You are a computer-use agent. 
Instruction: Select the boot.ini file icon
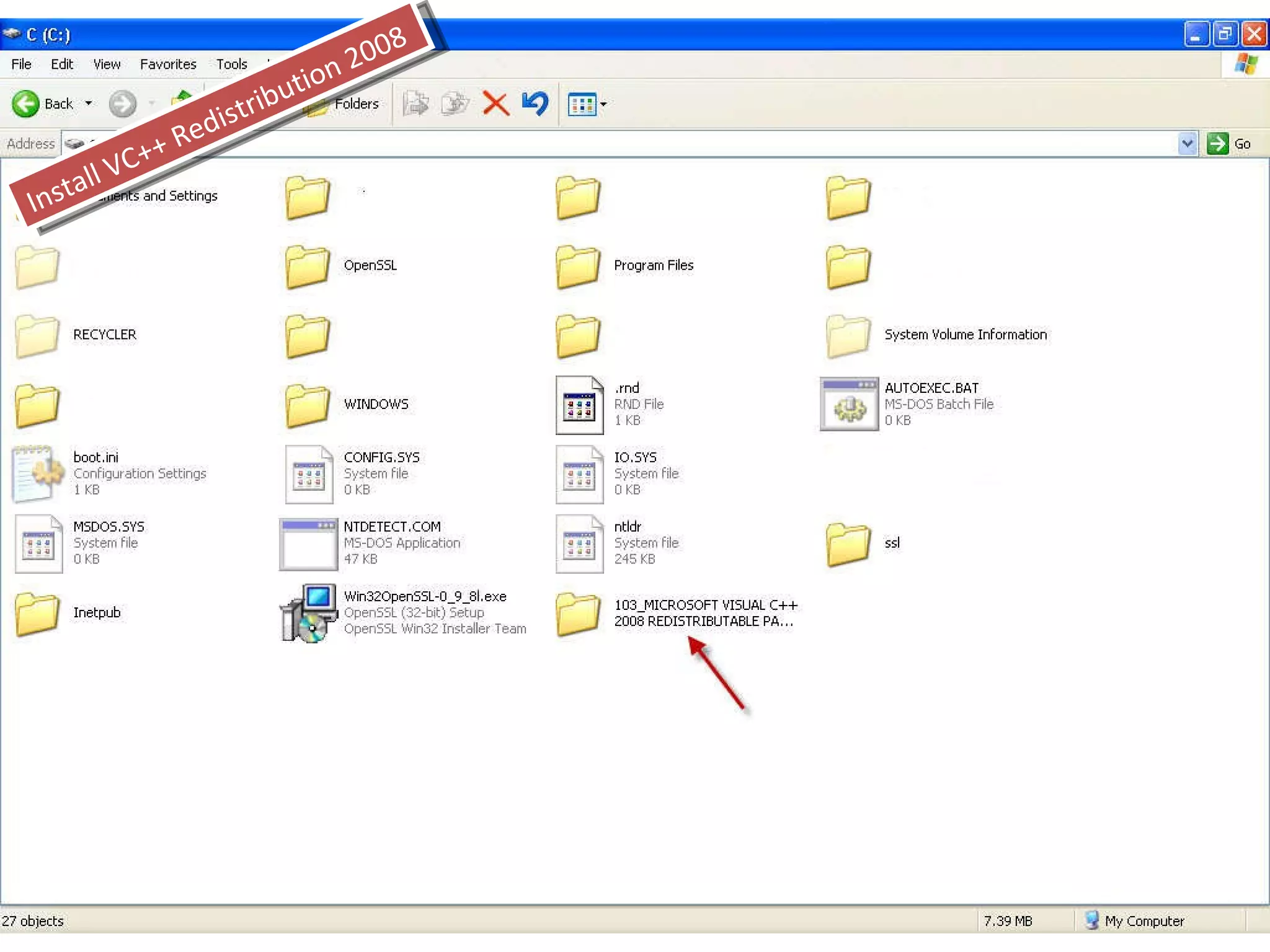coord(38,474)
